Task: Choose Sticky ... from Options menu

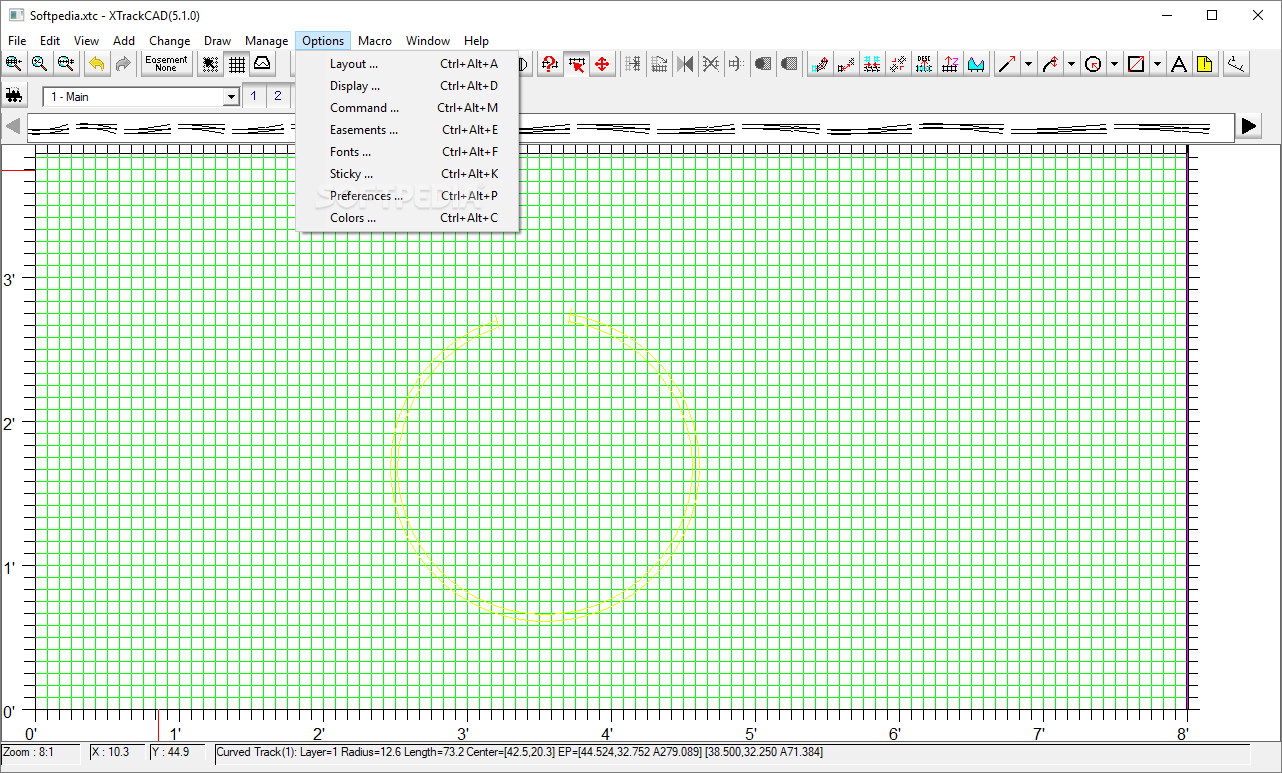Action: point(408,174)
